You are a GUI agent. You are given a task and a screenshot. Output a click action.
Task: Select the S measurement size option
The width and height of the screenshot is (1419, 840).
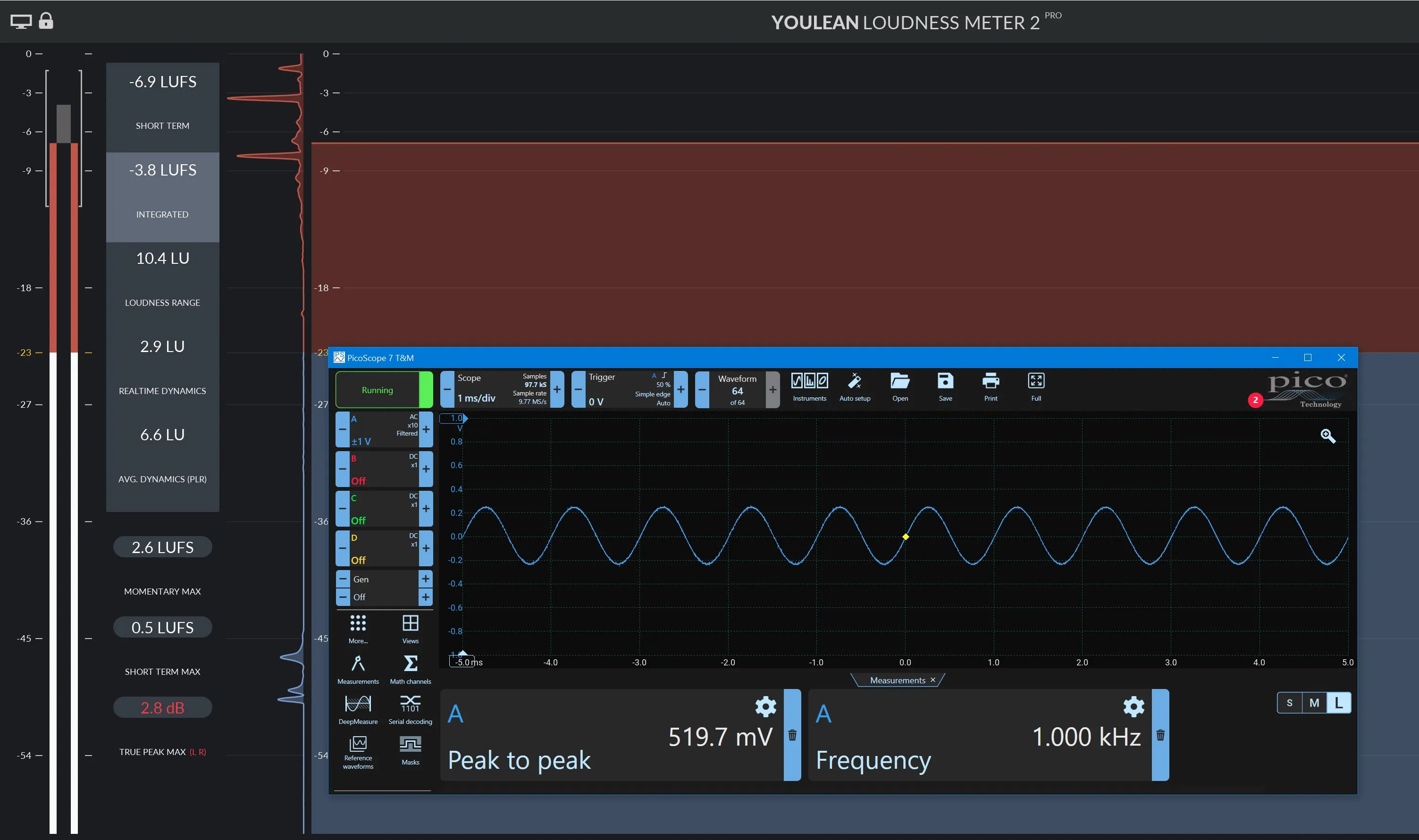1289,703
